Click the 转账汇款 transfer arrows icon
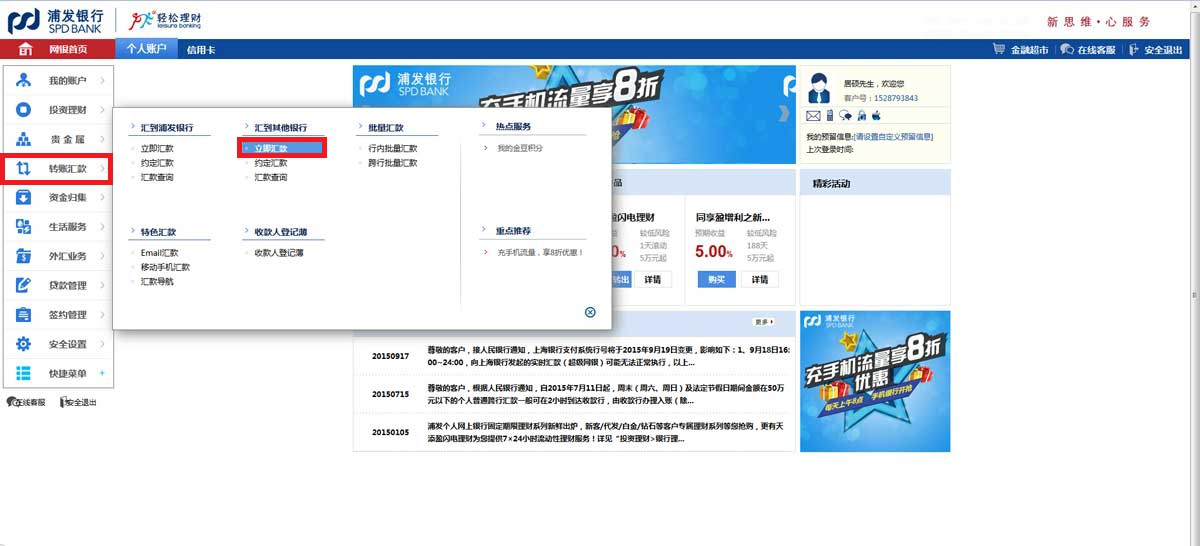This screenshot has width=1200, height=546. point(24,169)
